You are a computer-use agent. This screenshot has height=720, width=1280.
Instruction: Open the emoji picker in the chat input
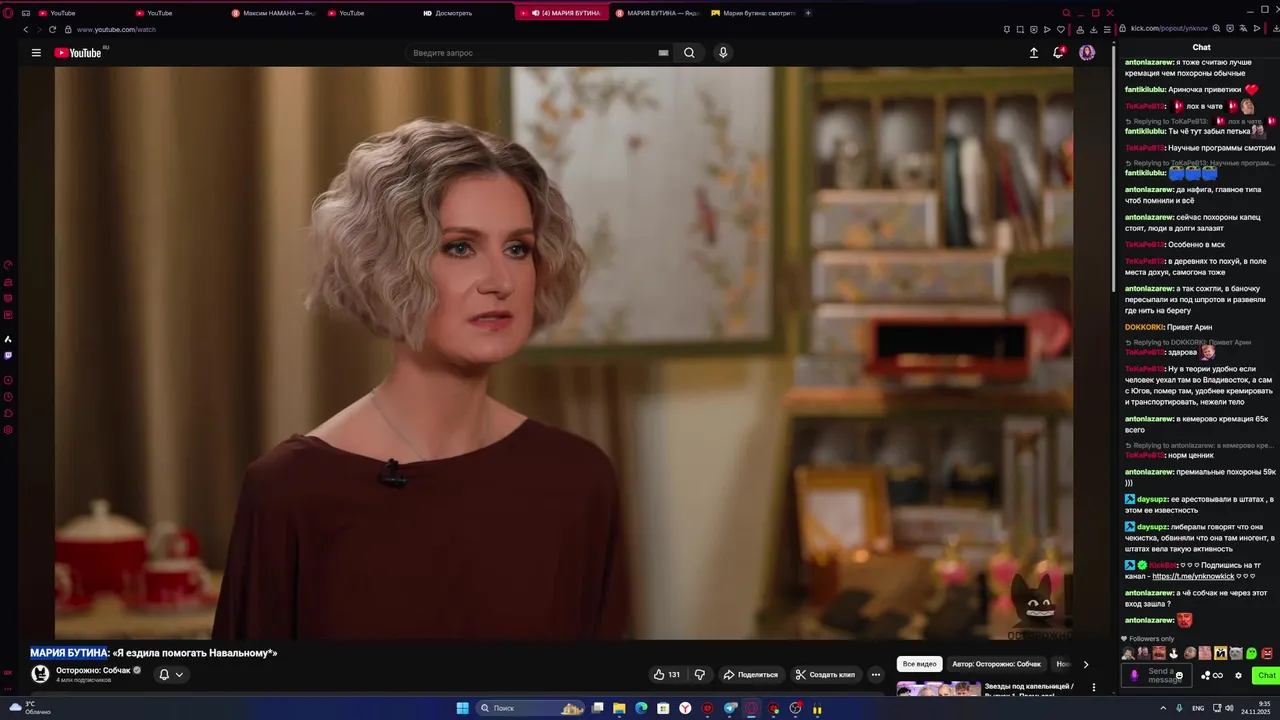[1179, 676]
